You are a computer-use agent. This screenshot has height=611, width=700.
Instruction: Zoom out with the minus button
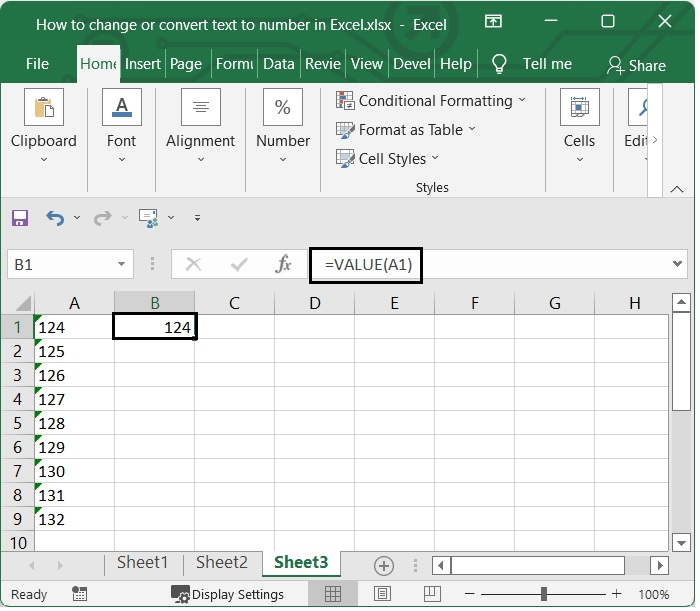tap(470, 594)
